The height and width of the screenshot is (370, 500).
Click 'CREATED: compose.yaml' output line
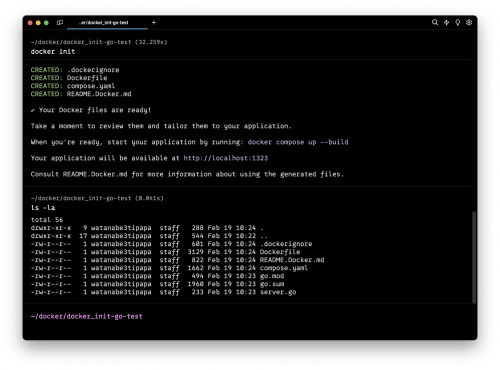(73, 86)
